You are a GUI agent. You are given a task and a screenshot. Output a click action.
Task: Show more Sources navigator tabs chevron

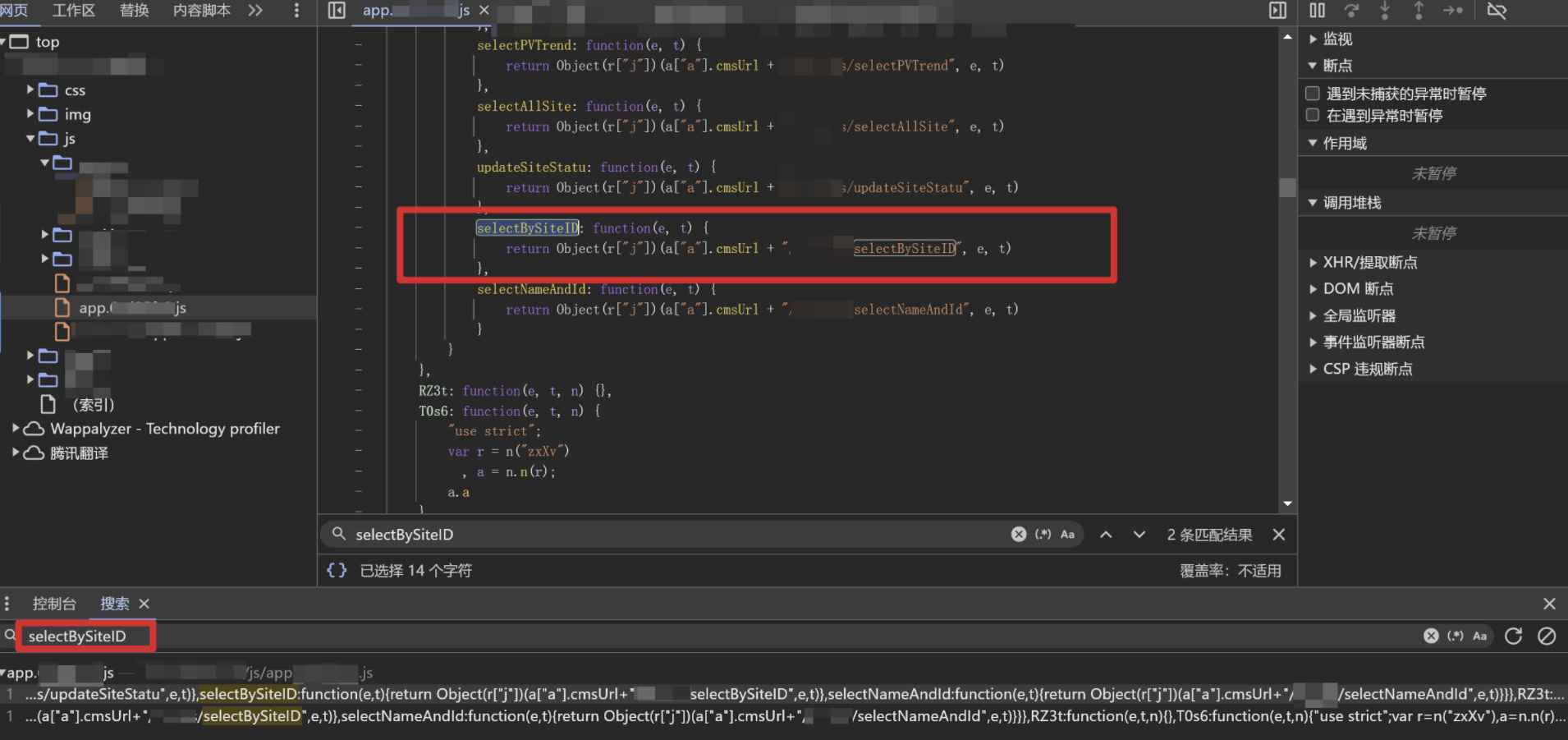(x=255, y=11)
